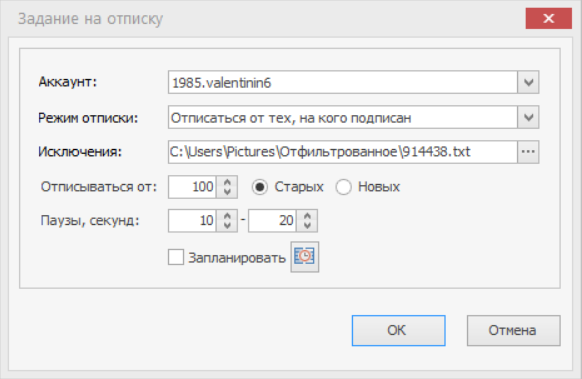Click the Исключения: label

(x=80, y=152)
